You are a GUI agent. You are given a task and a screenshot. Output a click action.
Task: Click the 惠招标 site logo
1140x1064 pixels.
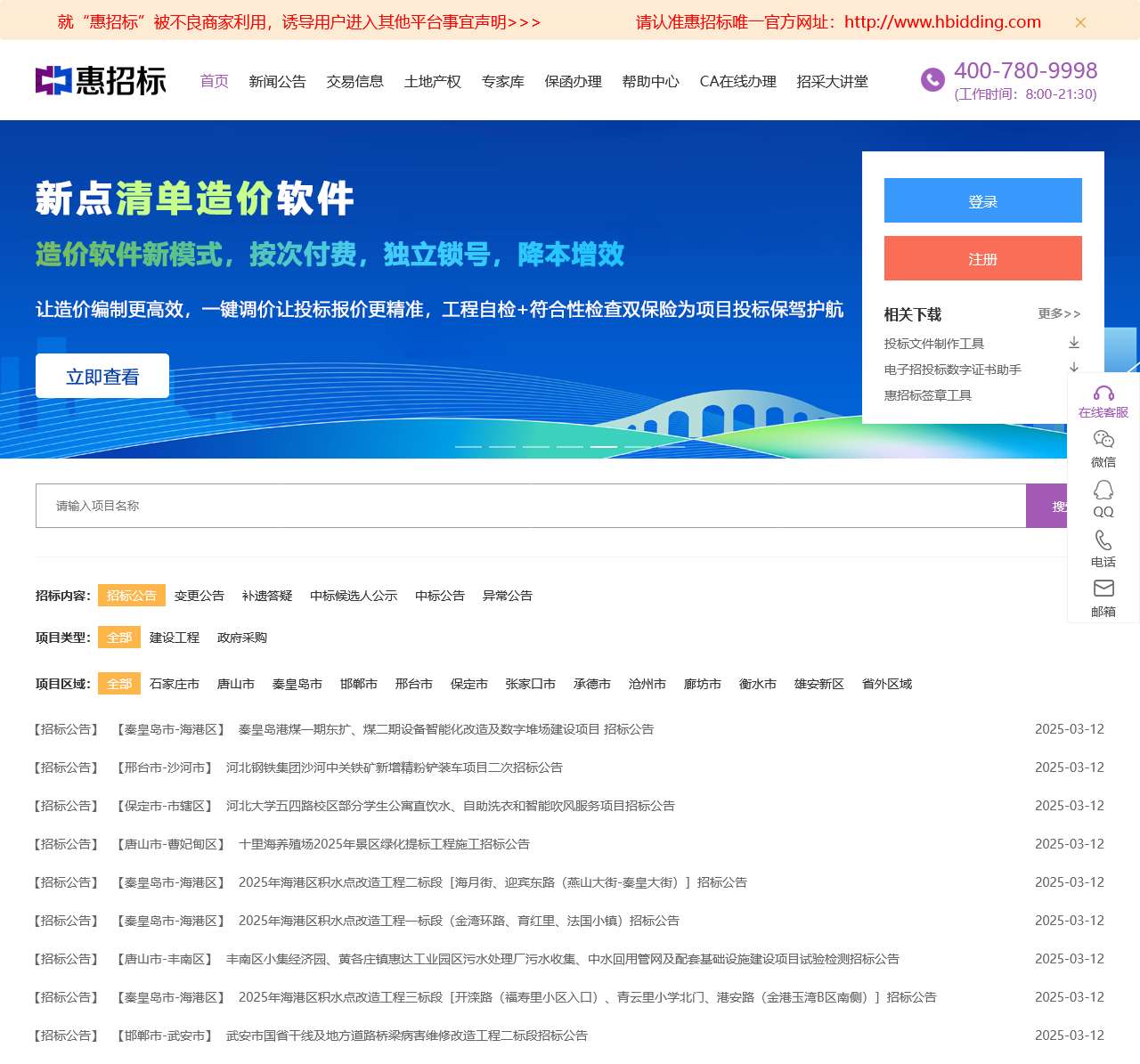point(101,81)
